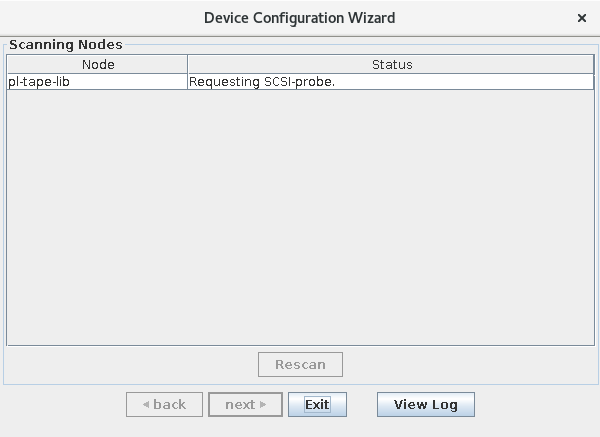Select the pl-tape-lib node cell
This screenshot has width=600, height=437.
97,82
